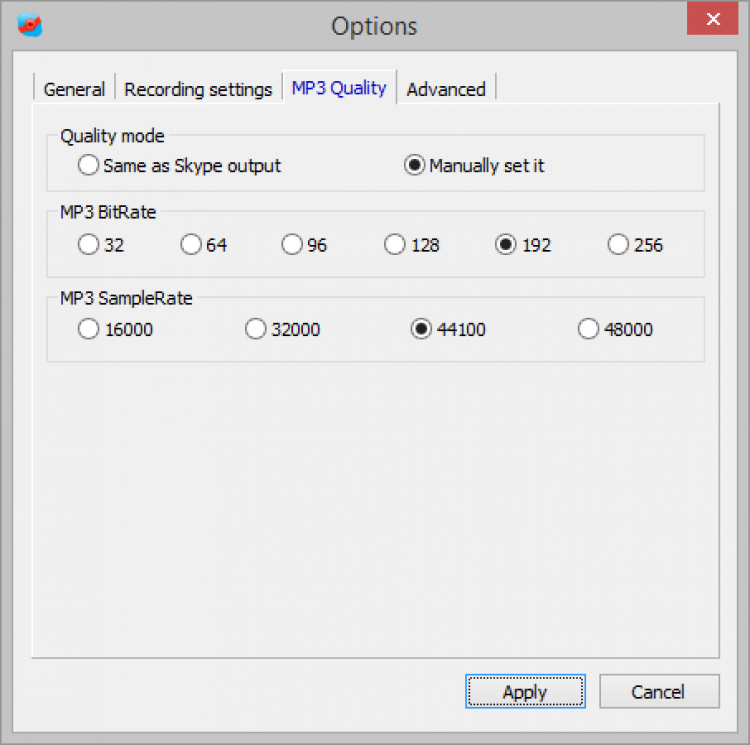Select the 96 bitrate radio button

292,244
